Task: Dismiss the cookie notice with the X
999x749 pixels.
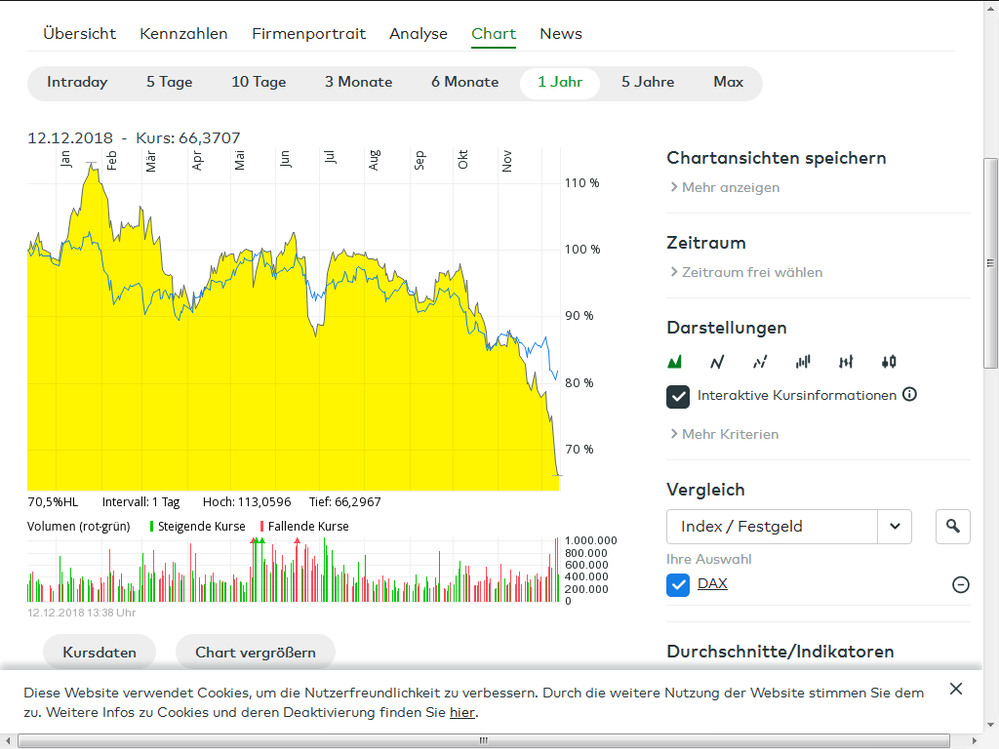Action: point(955,688)
